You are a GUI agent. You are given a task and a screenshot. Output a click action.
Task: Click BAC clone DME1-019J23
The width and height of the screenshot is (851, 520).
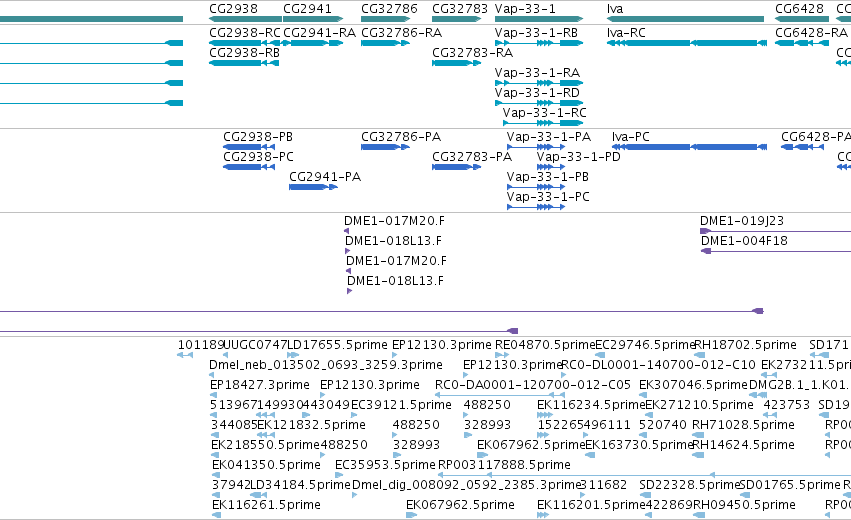coord(742,221)
